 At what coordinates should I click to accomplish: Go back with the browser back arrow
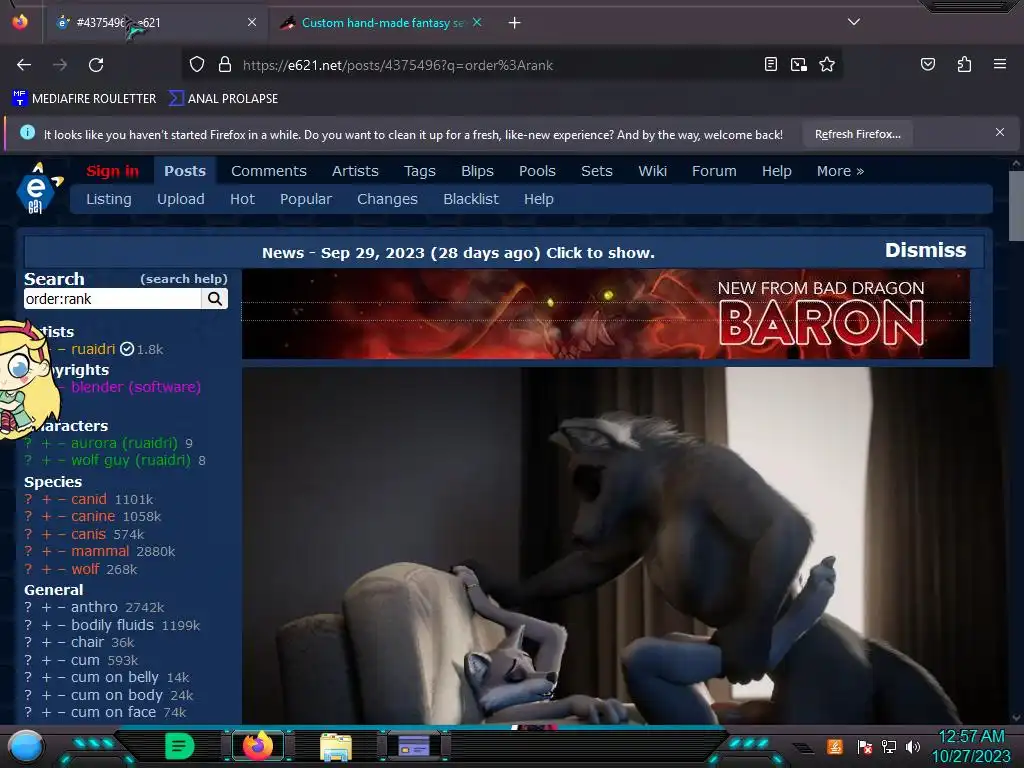click(24, 65)
